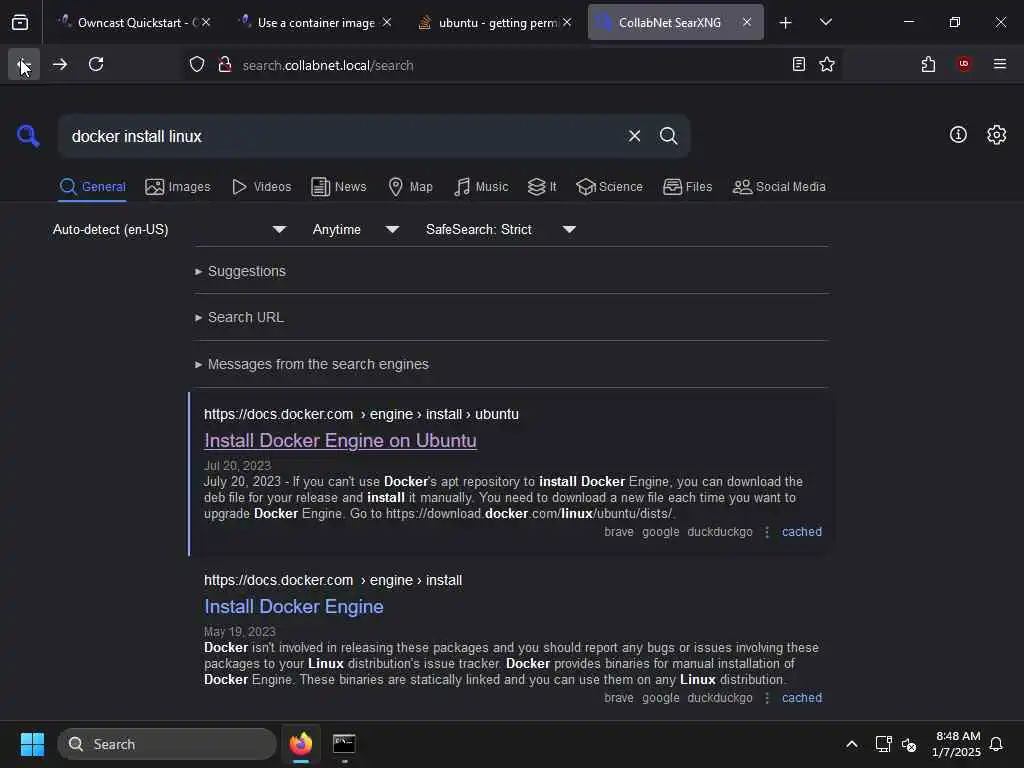
Task: Open the extensions puzzle icon
Action: coord(928,64)
